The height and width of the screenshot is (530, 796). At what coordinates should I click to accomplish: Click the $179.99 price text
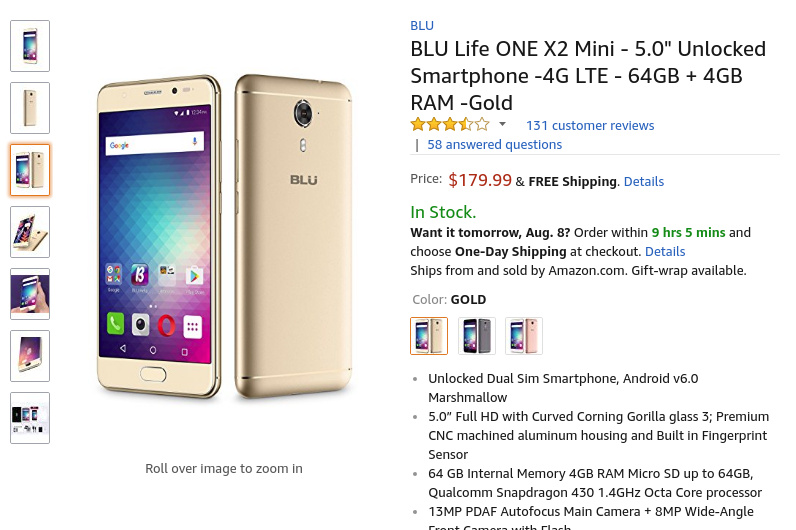click(480, 180)
